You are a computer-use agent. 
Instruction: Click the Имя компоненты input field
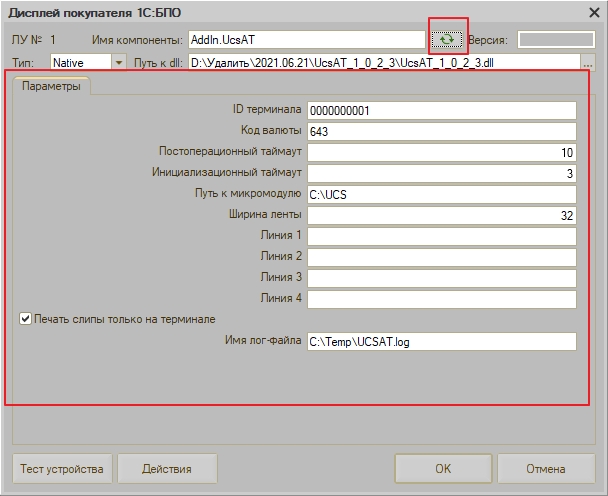(x=305, y=40)
